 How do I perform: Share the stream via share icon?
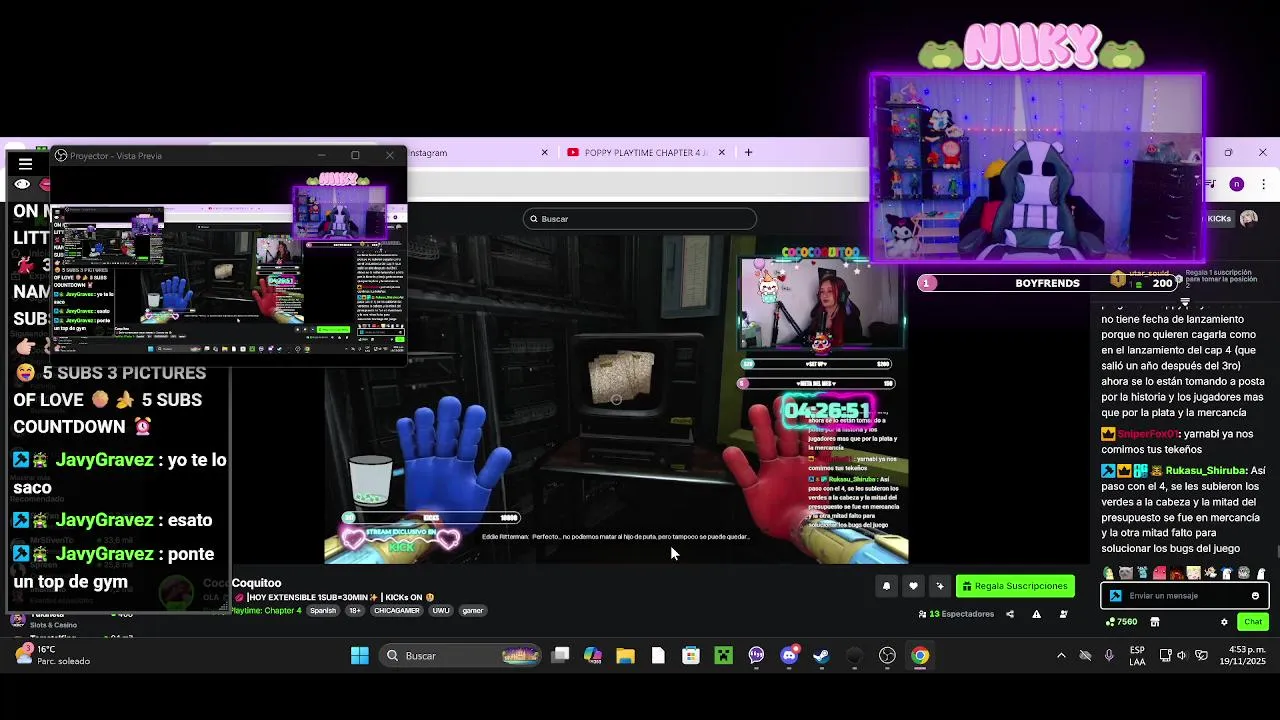[1009, 614]
